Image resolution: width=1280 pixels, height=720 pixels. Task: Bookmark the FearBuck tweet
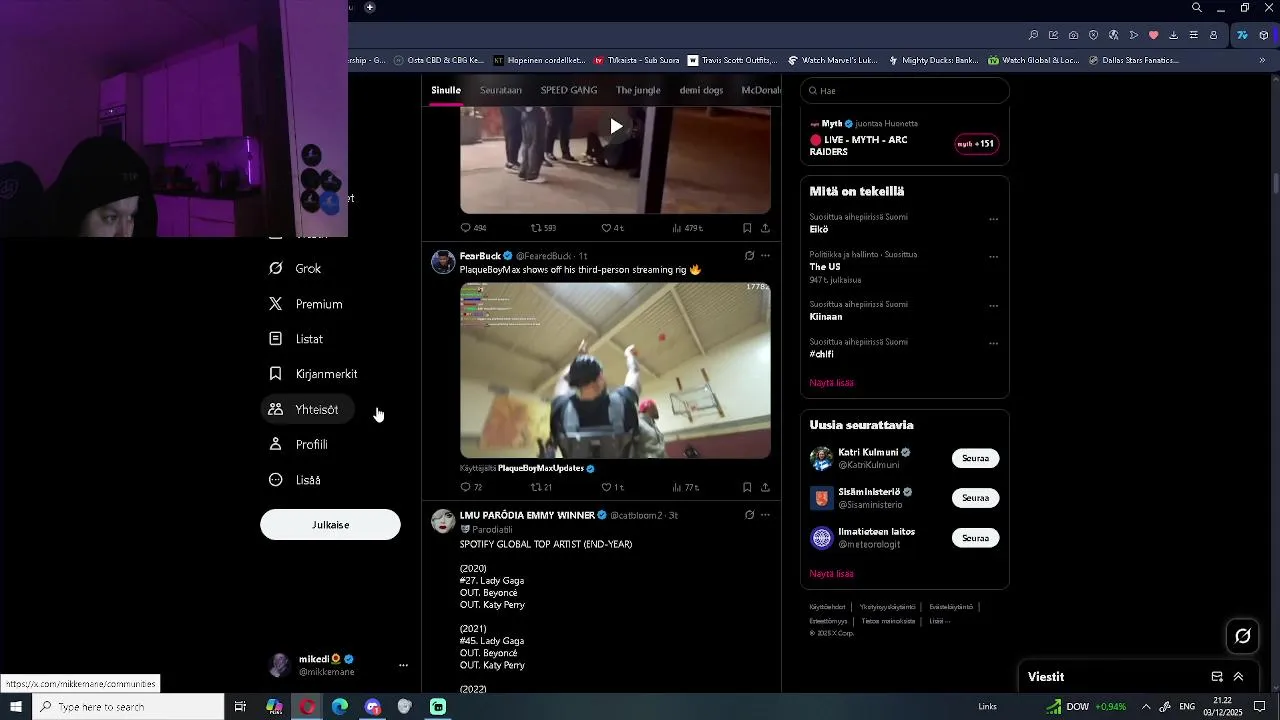tap(747, 487)
